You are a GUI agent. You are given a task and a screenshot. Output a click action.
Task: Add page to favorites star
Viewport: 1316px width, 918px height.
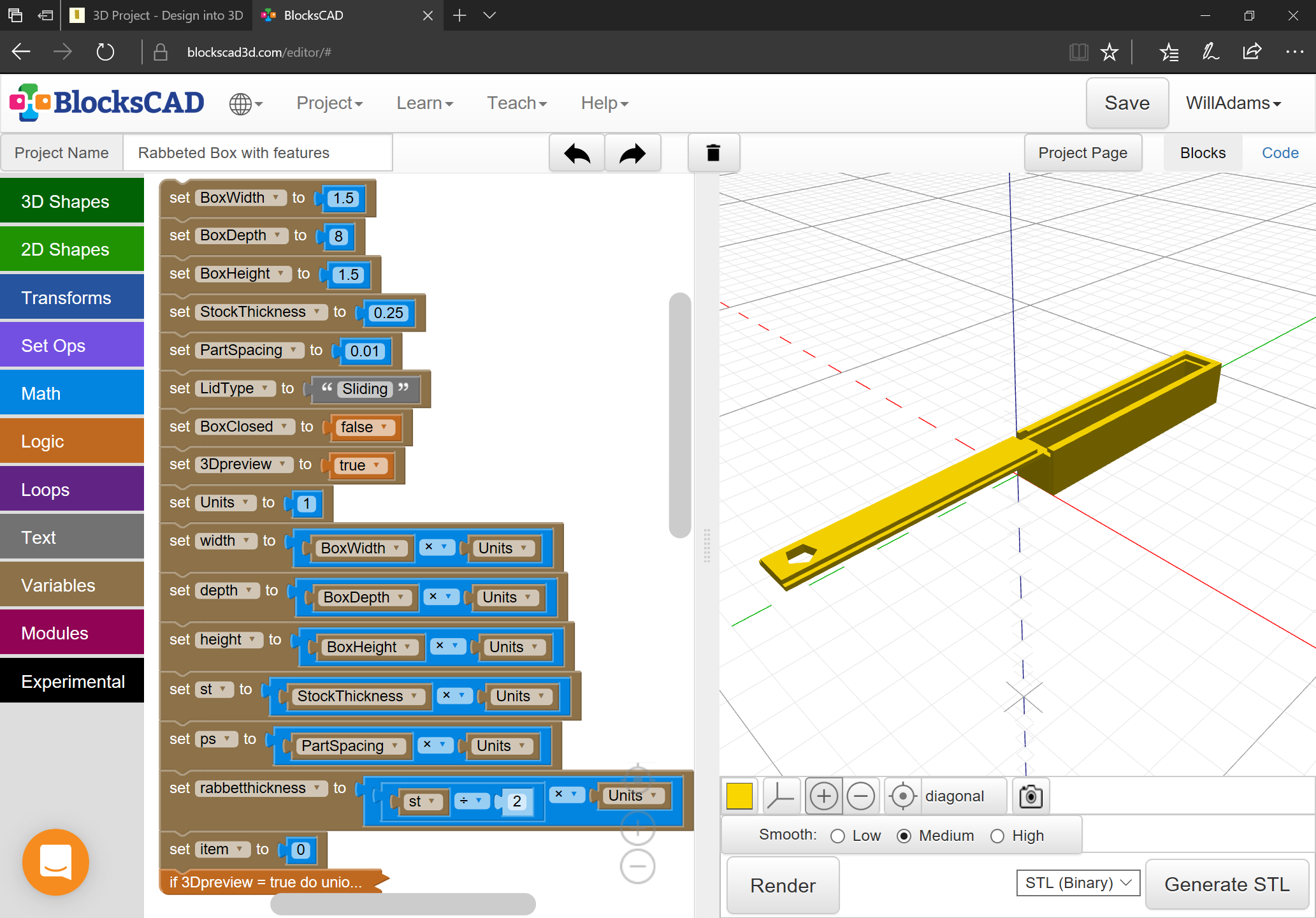pos(1110,52)
